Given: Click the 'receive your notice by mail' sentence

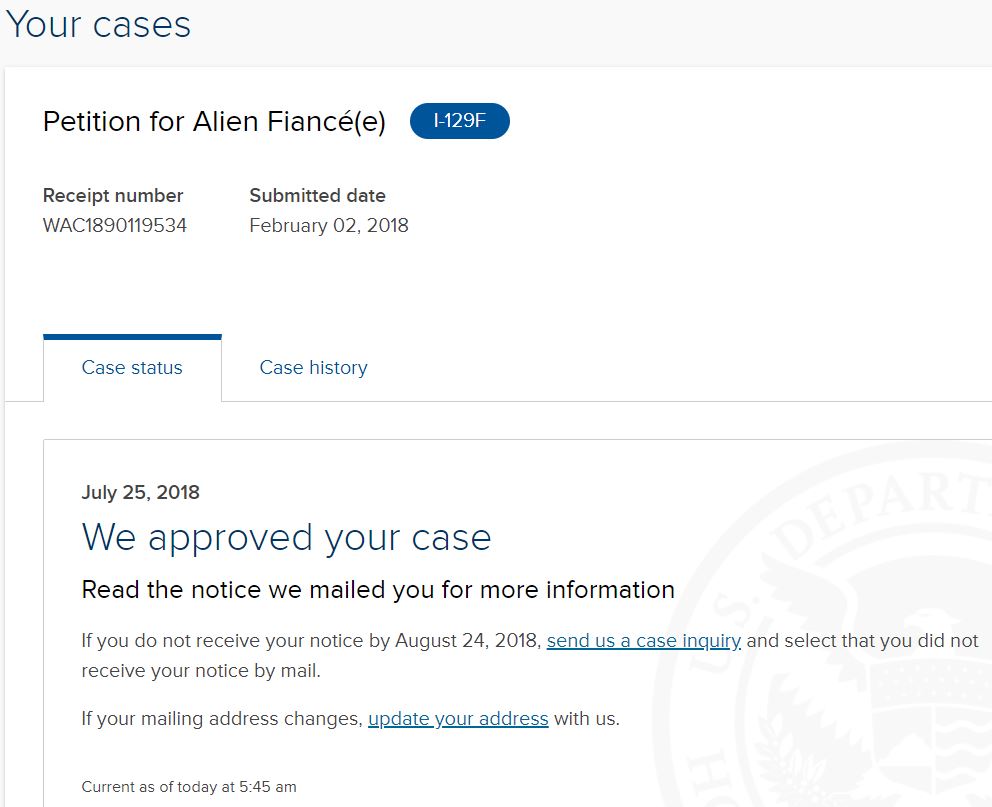Looking at the screenshot, I should [201, 670].
